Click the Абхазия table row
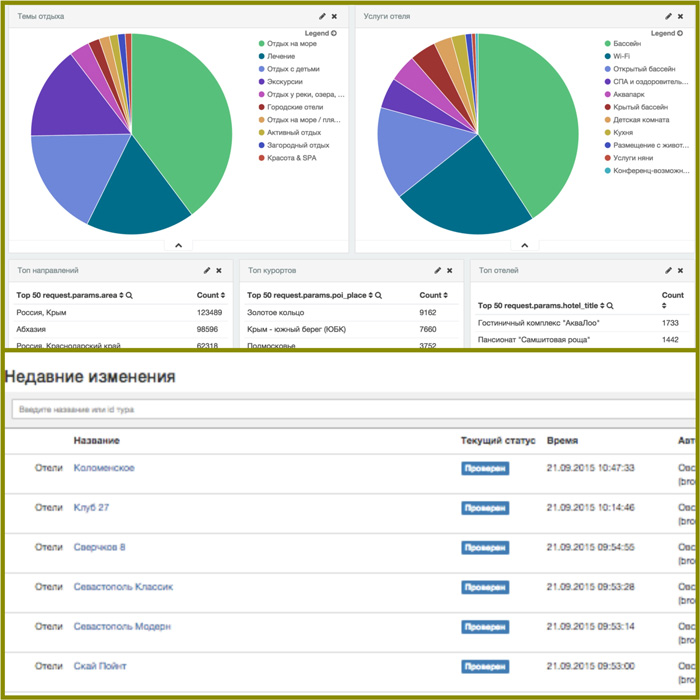Viewport: 700px width, 700px height. pos(121,329)
